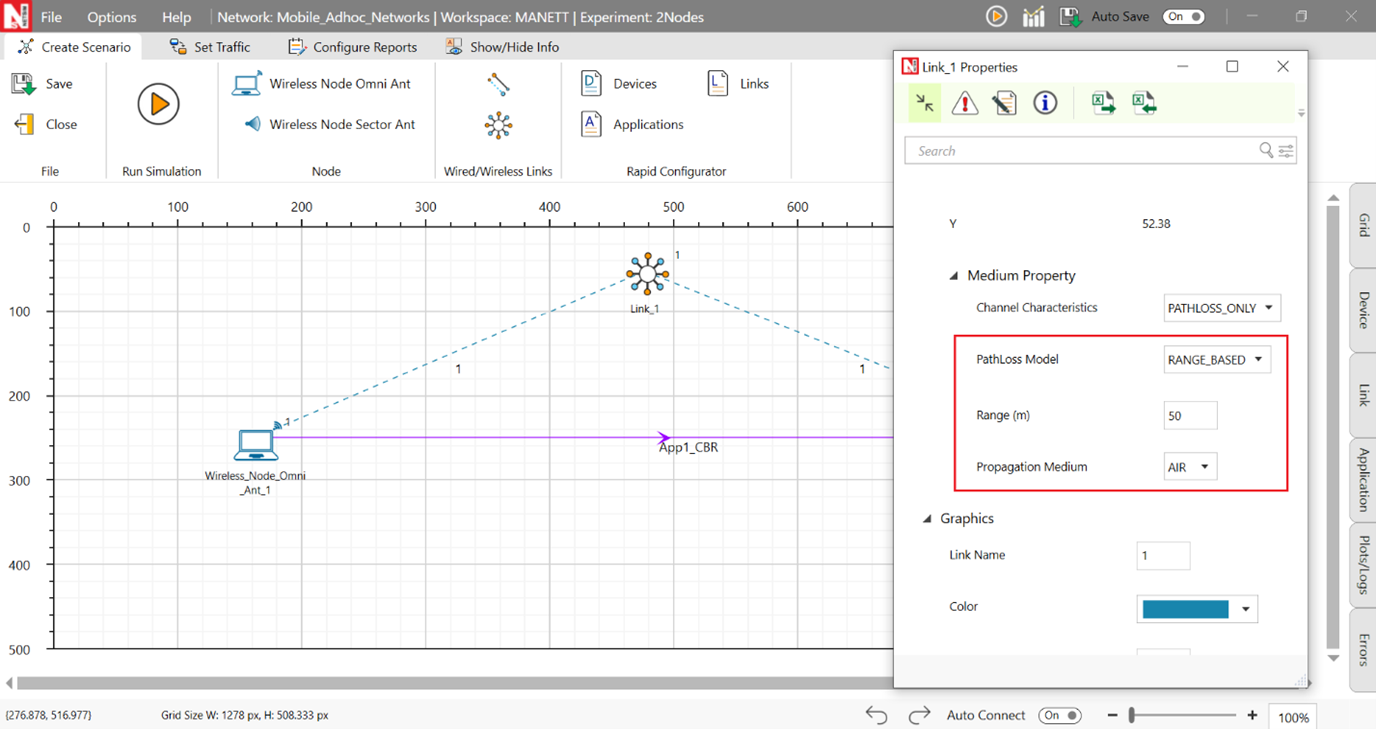
Task: Click the results chart icon in title bar
Action: coord(1033,17)
